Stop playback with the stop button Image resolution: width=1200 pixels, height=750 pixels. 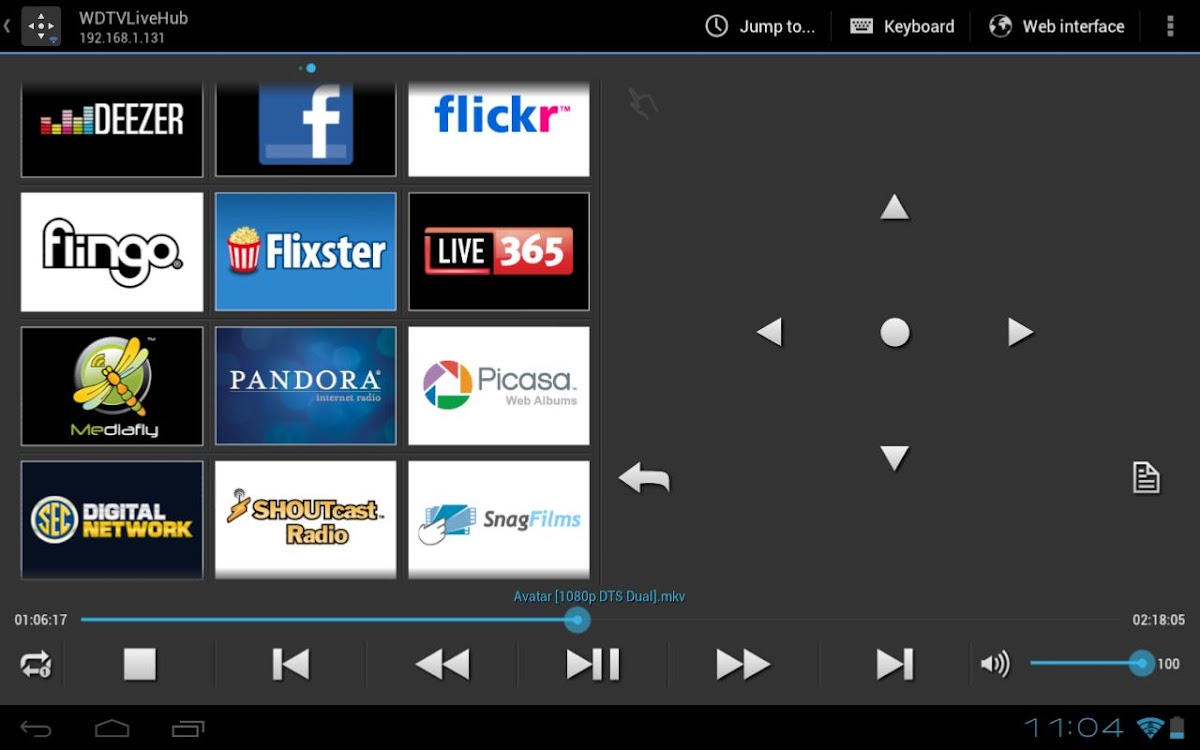click(x=140, y=664)
